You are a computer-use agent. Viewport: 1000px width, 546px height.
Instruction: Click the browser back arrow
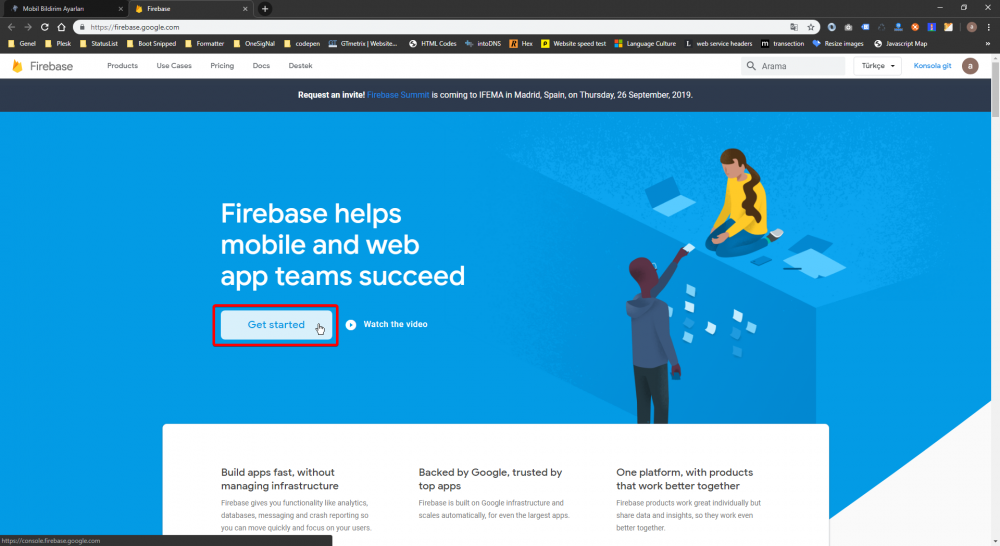click(11, 27)
